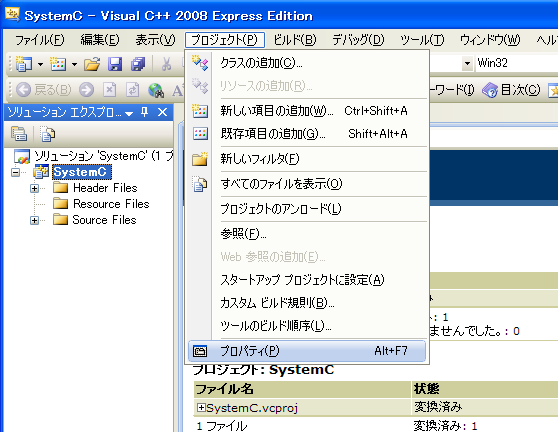Select the Resource Files folder

(111, 204)
